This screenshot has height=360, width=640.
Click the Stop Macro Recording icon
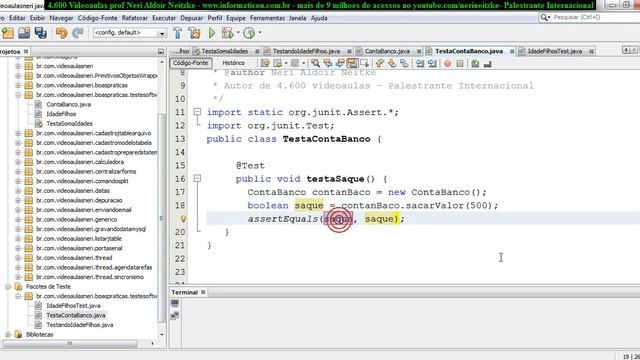tap(460, 64)
